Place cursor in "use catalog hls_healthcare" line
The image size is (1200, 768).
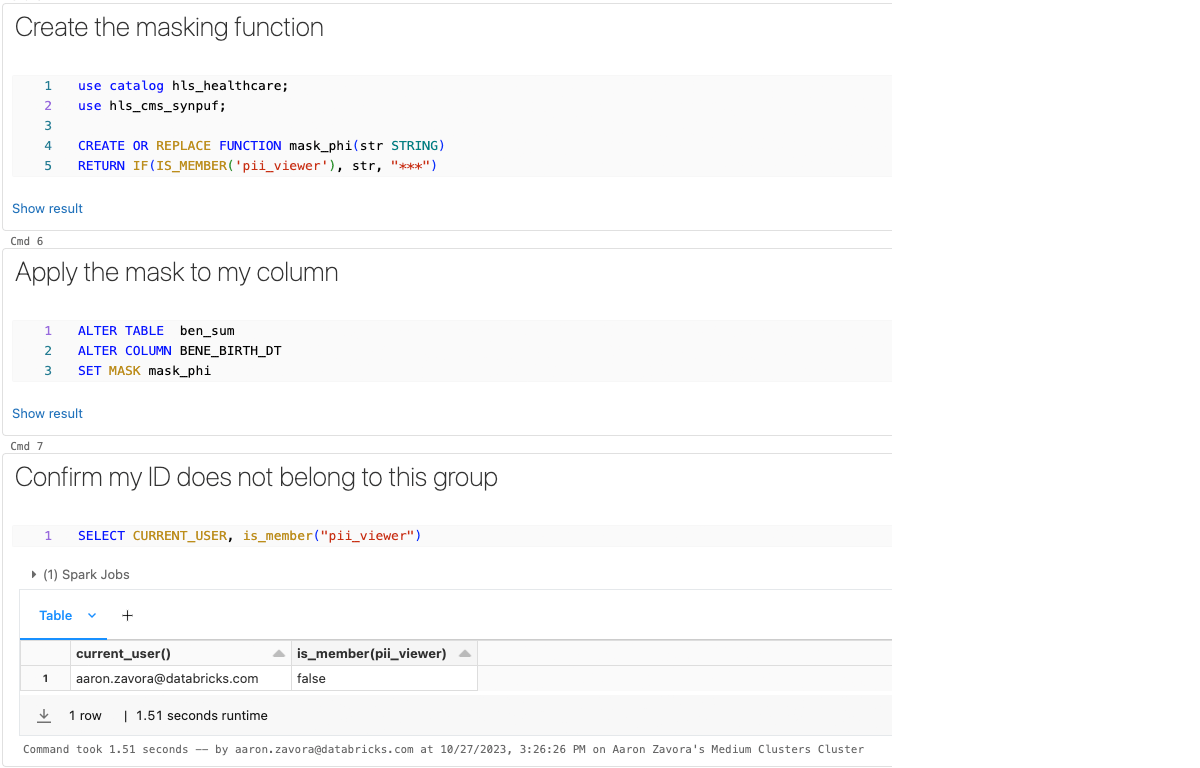(x=183, y=86)
